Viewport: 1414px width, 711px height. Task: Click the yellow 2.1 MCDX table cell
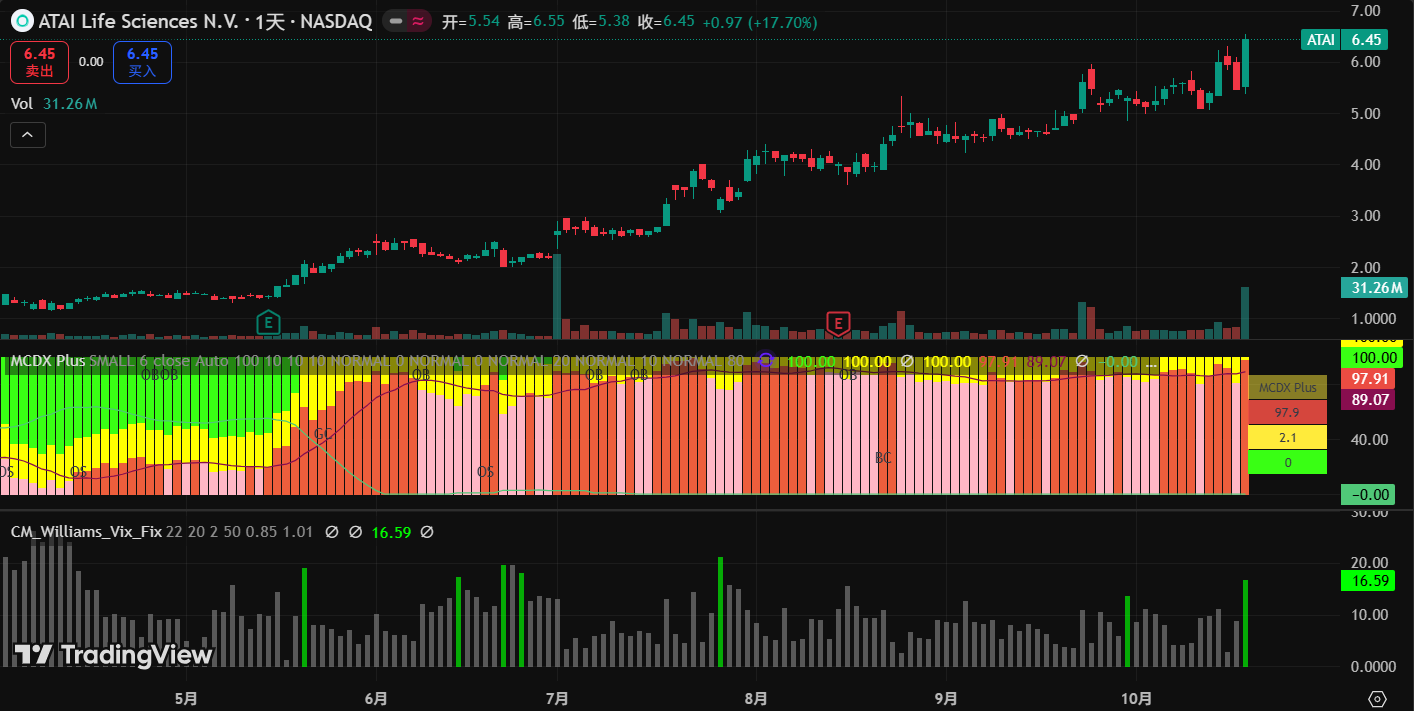[x=1287, y=437]
